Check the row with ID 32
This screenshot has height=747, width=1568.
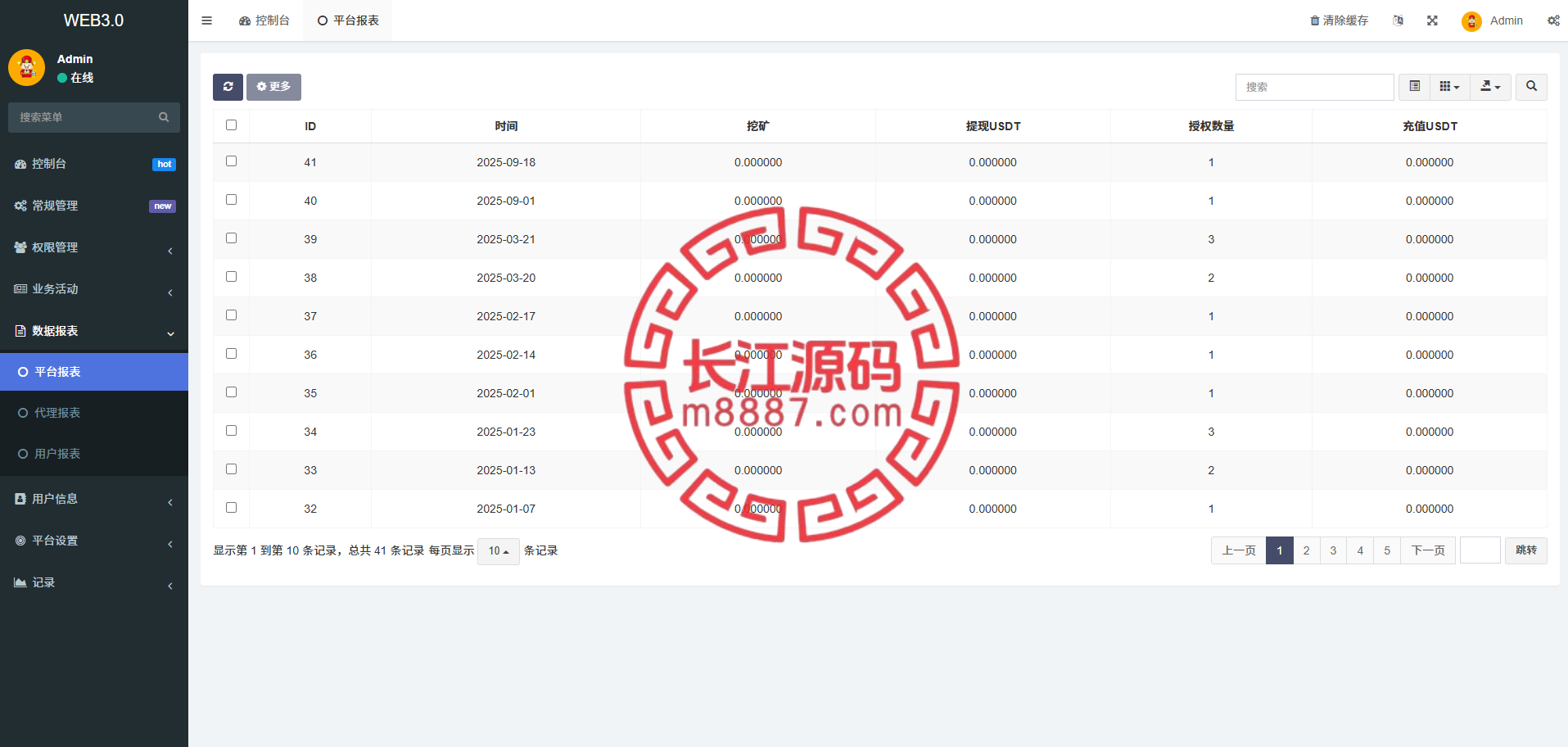231,508
